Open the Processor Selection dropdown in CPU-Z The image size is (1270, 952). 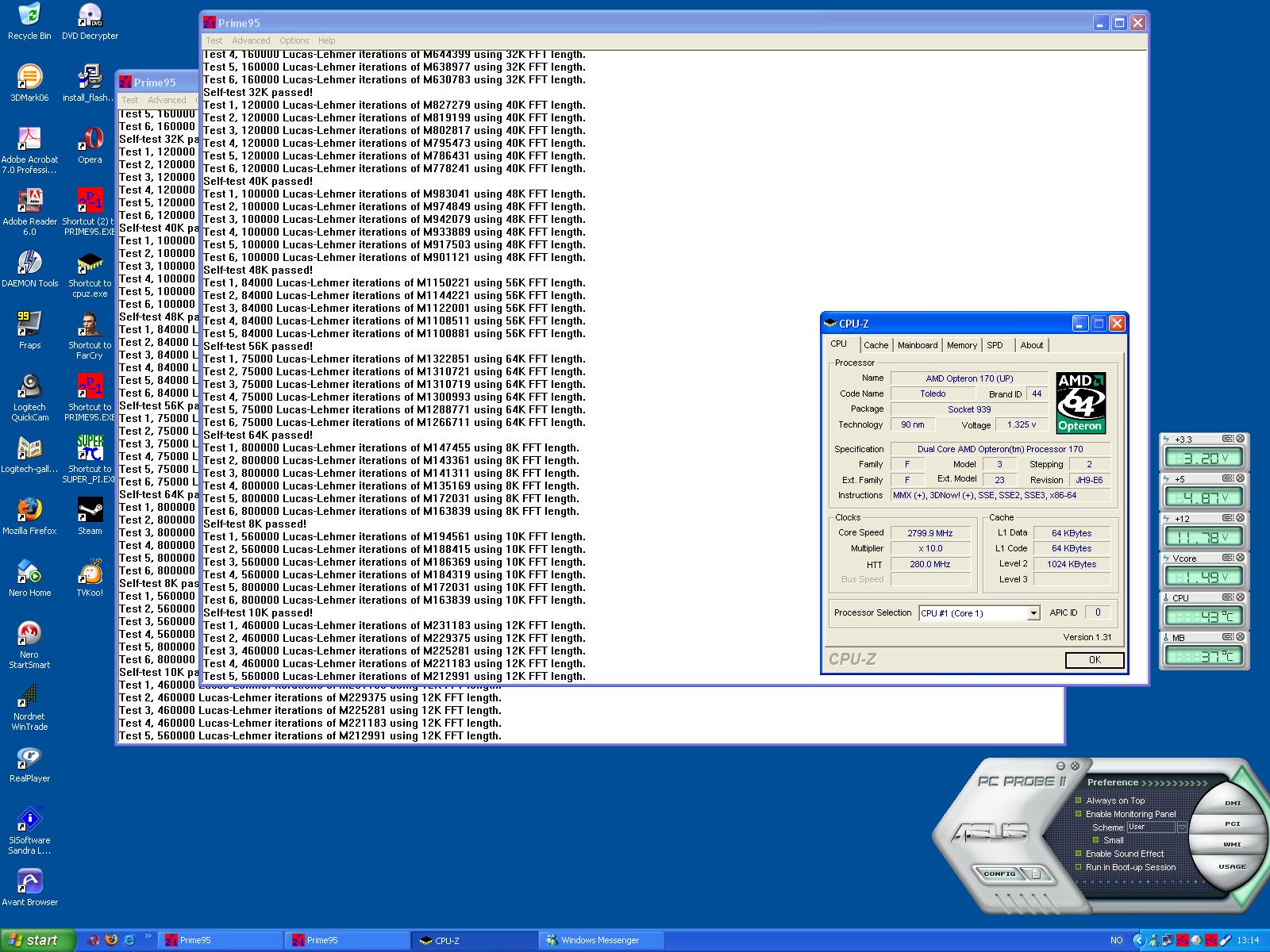(1033, 613)
